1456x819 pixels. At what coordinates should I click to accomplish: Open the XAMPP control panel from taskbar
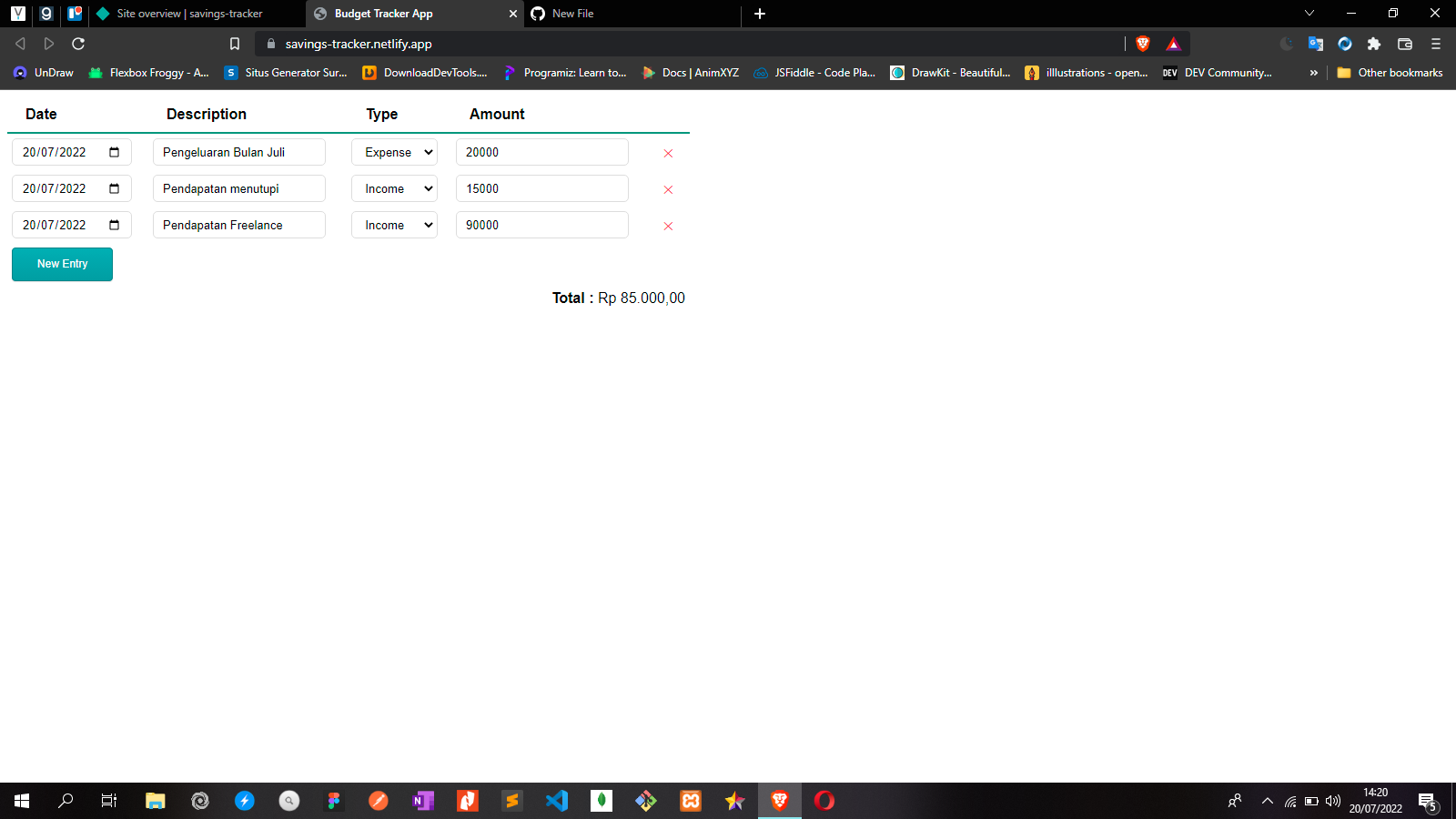690,801
